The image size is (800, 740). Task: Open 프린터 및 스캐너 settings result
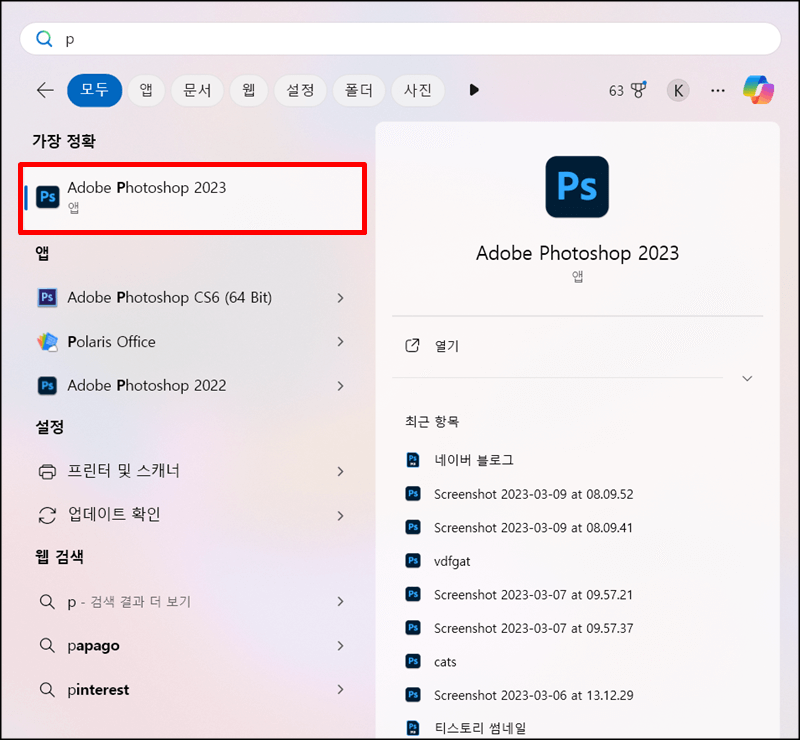[x=192, y=471]
